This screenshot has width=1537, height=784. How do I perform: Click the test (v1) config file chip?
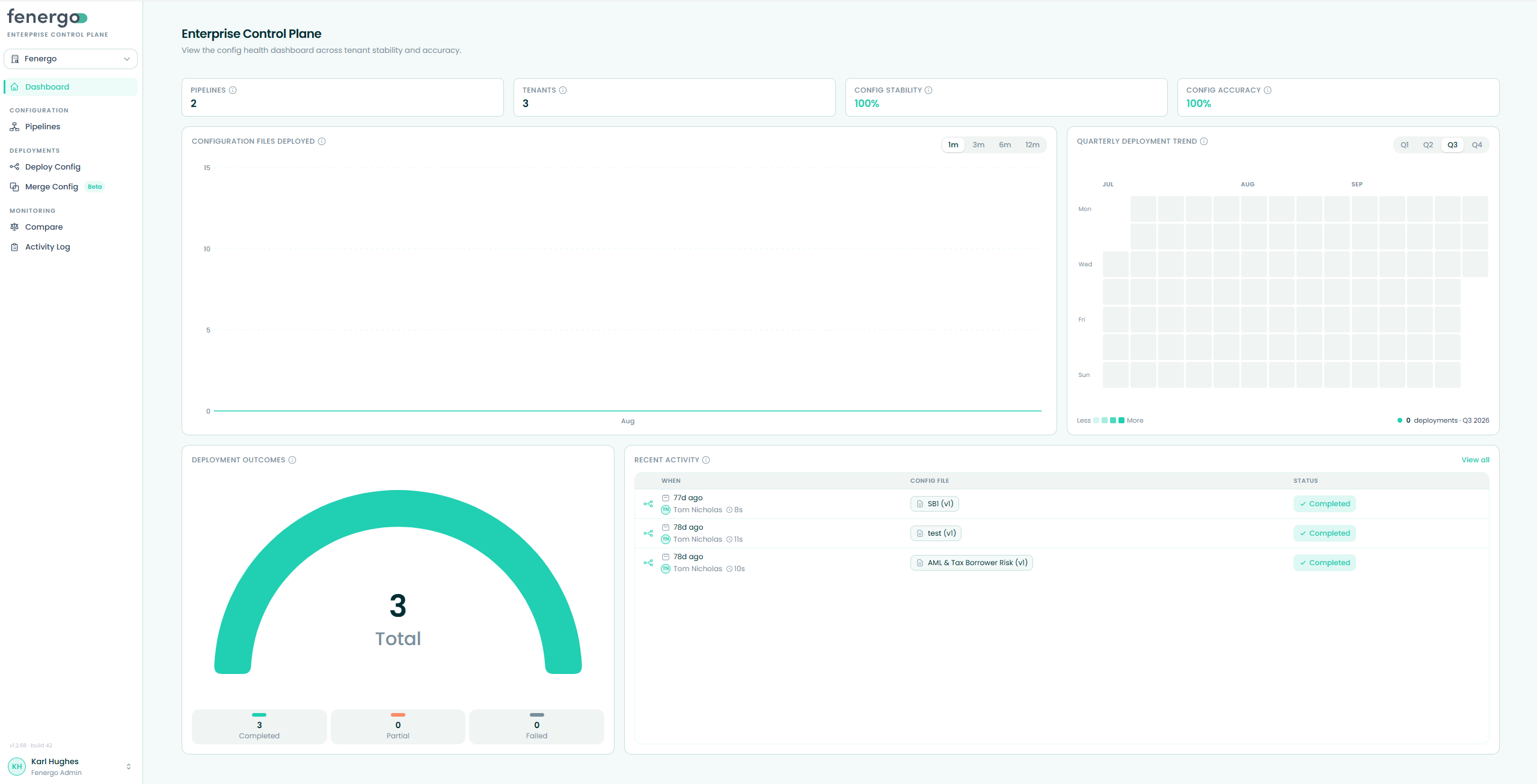click(x=936, y=533)
